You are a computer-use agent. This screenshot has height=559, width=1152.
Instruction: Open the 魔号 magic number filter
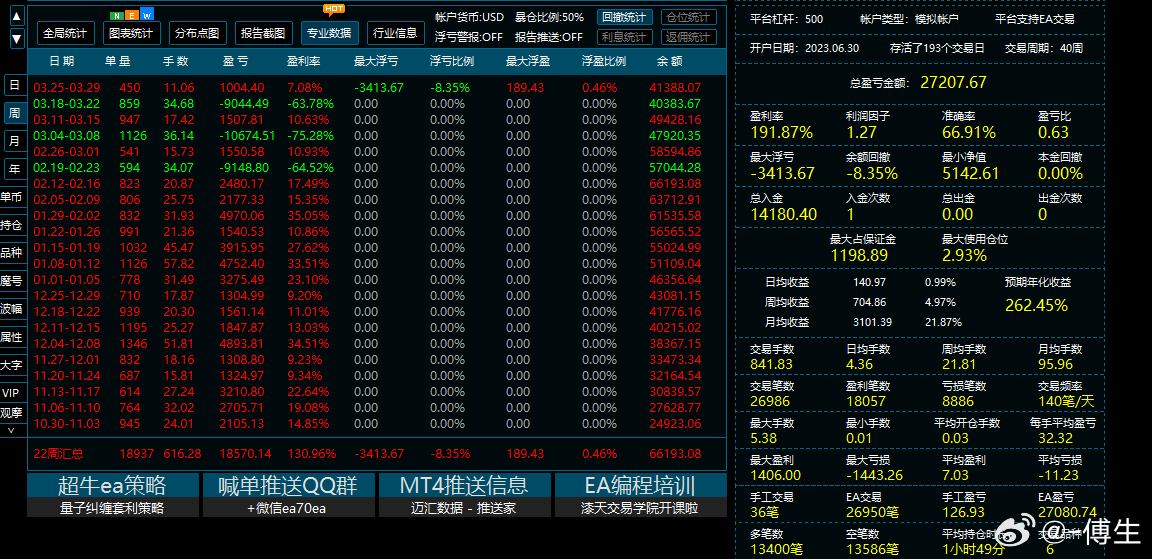coord(11,281)
